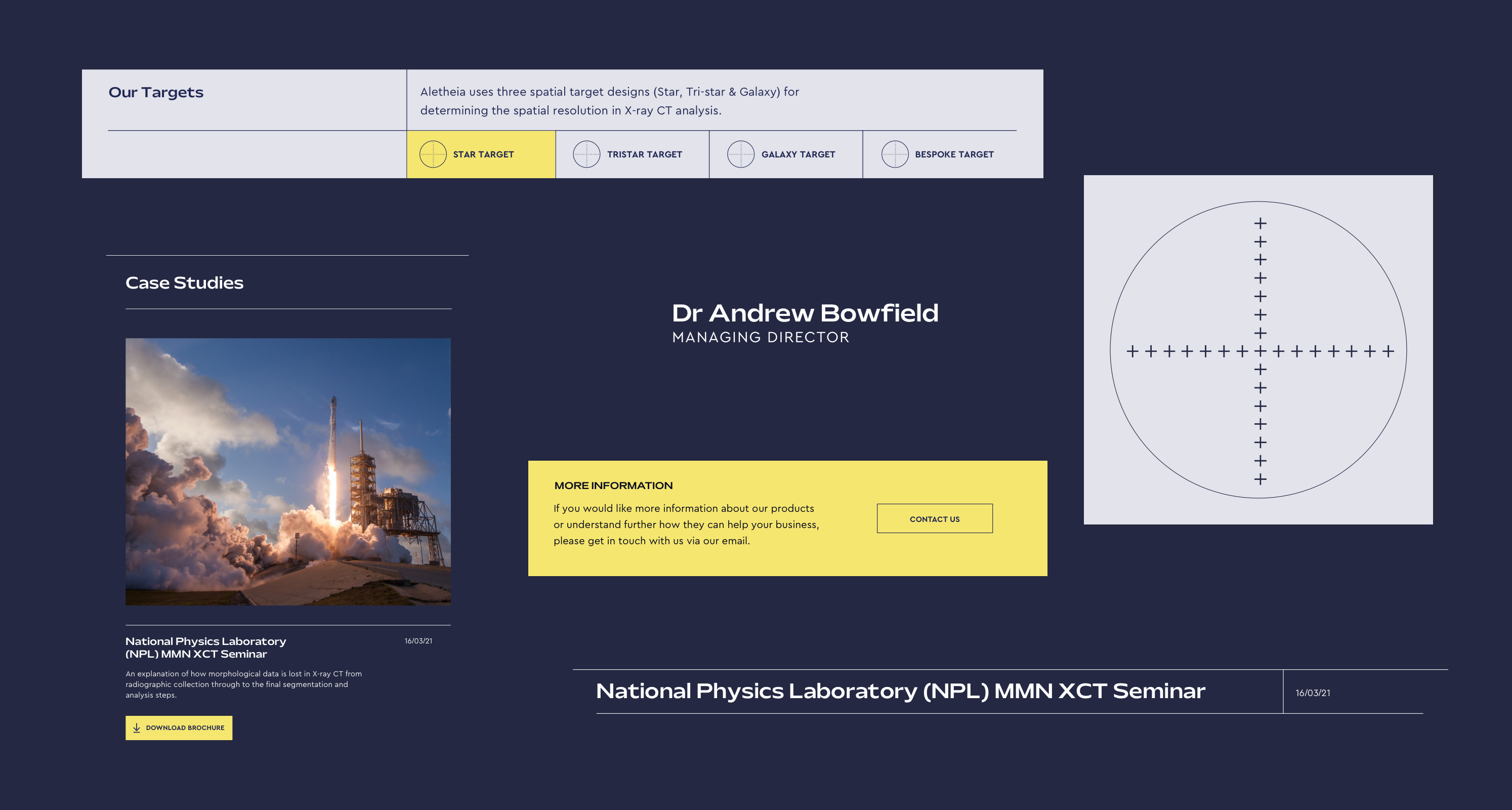Click the Download Brochure button

(179, 728)
